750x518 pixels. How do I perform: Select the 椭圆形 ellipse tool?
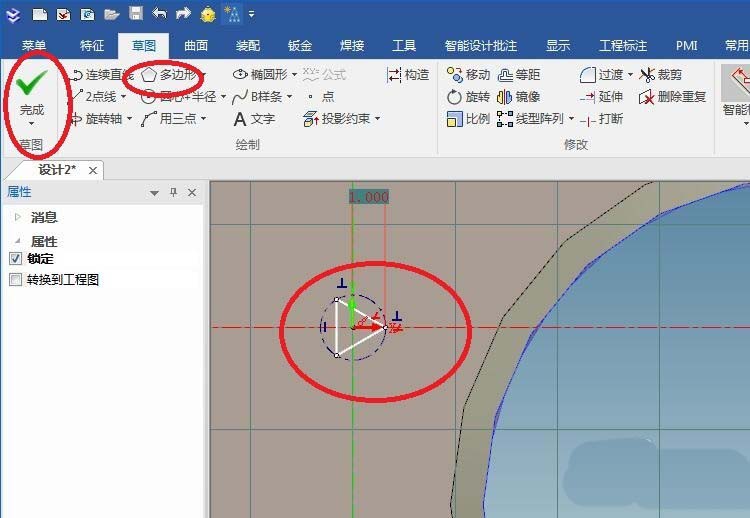pyautogui.click(x=260, y=75)
